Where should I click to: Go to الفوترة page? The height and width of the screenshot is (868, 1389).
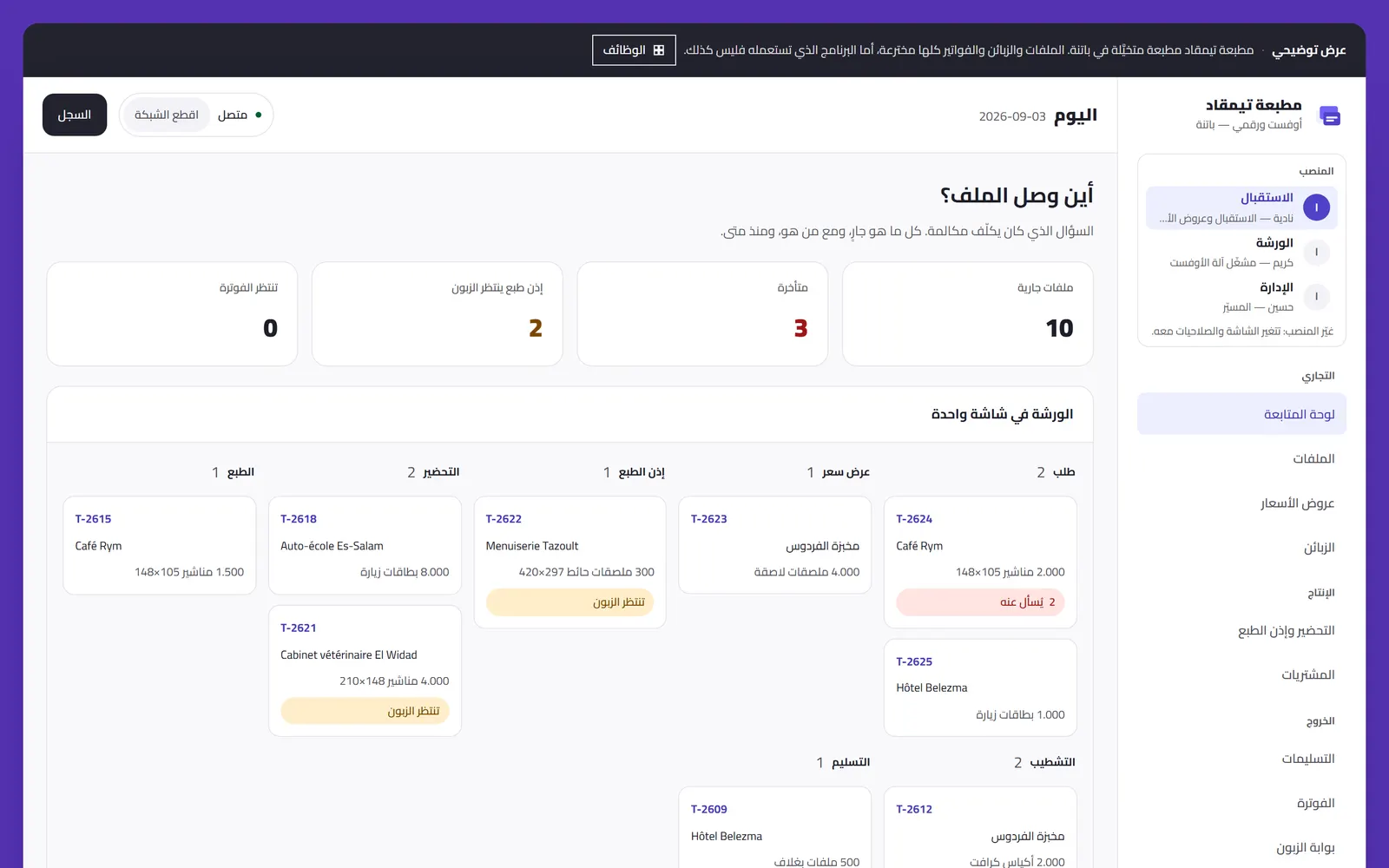(1241, 803)
